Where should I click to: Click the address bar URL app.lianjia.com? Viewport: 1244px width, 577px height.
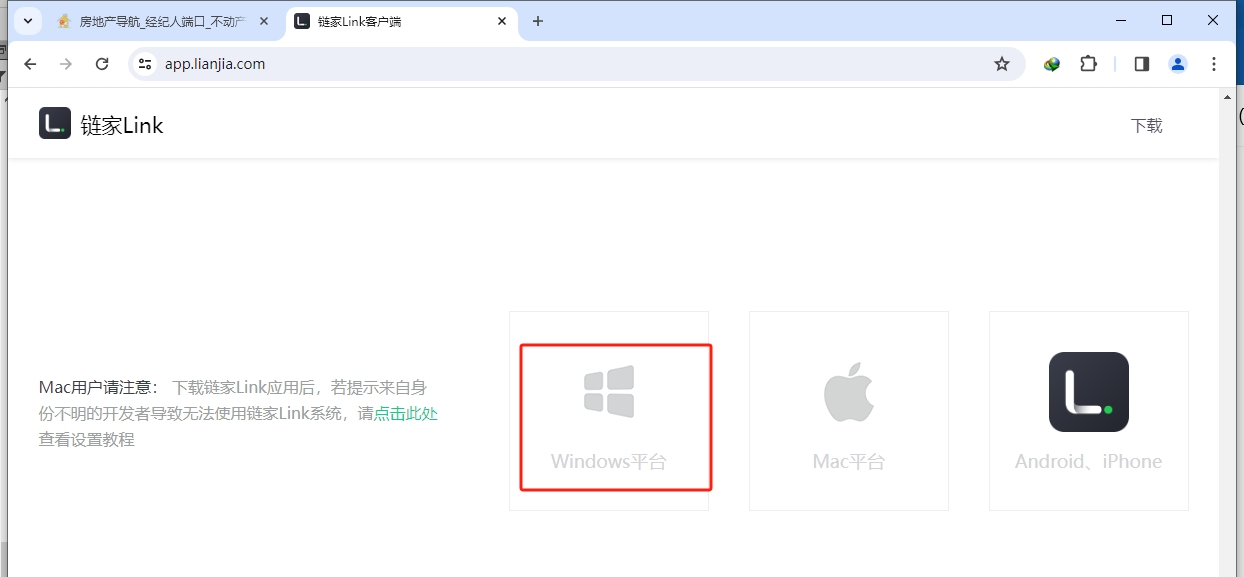(x=215, y=64)
